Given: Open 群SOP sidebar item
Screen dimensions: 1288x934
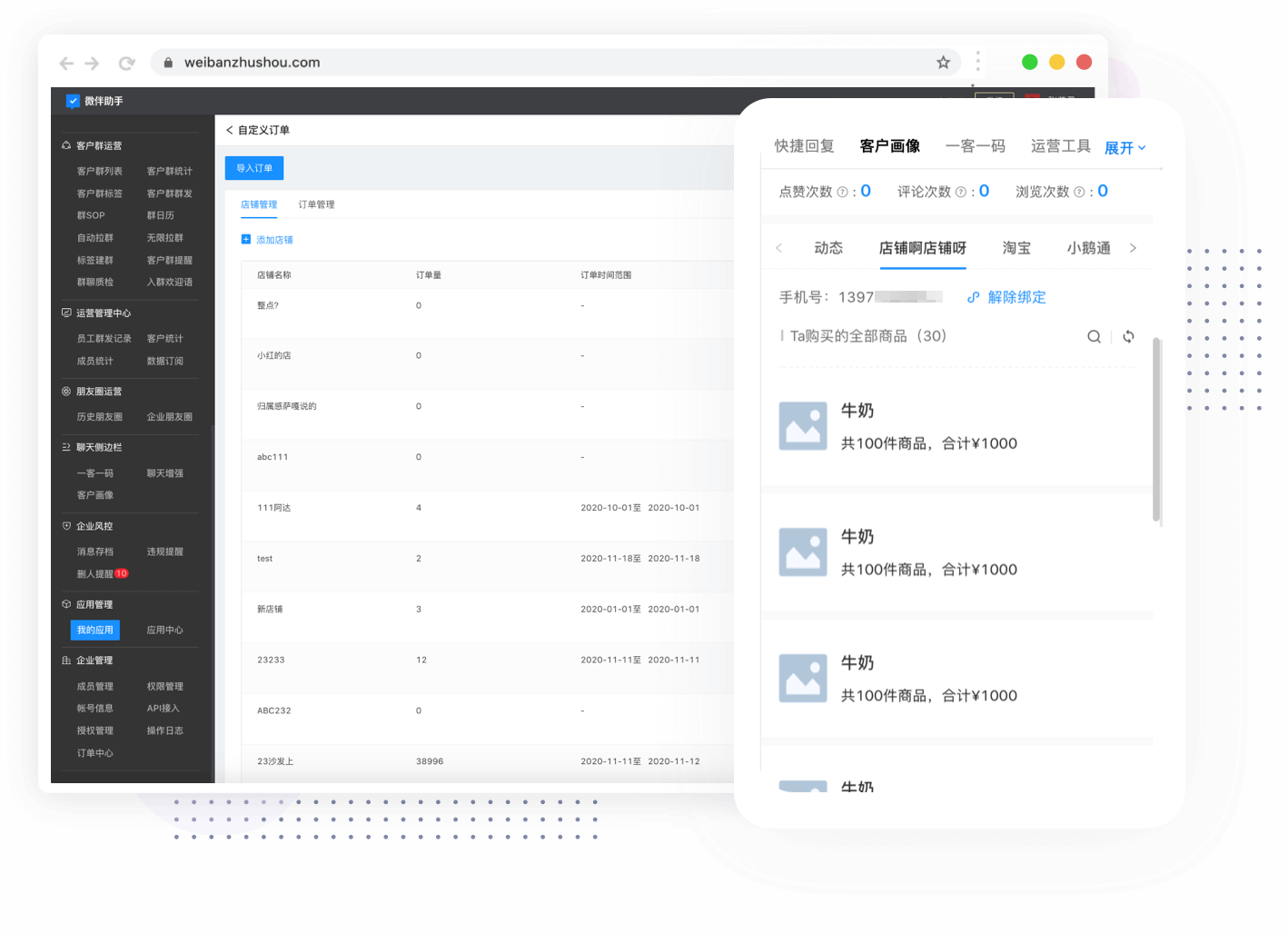Looking at the screenshot, I should click(91, 215).
